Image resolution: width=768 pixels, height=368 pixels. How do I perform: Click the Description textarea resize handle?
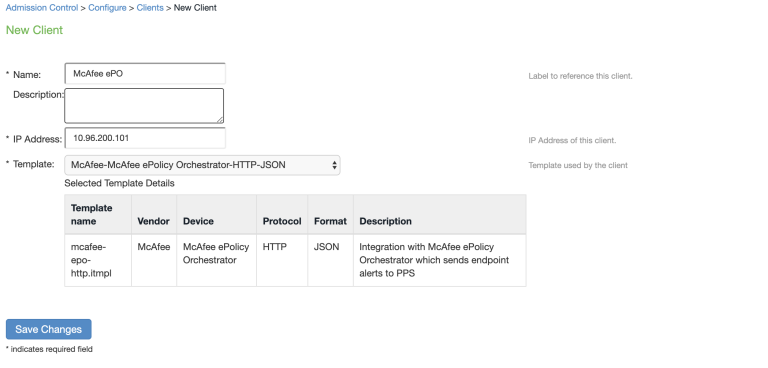point(220,120)
